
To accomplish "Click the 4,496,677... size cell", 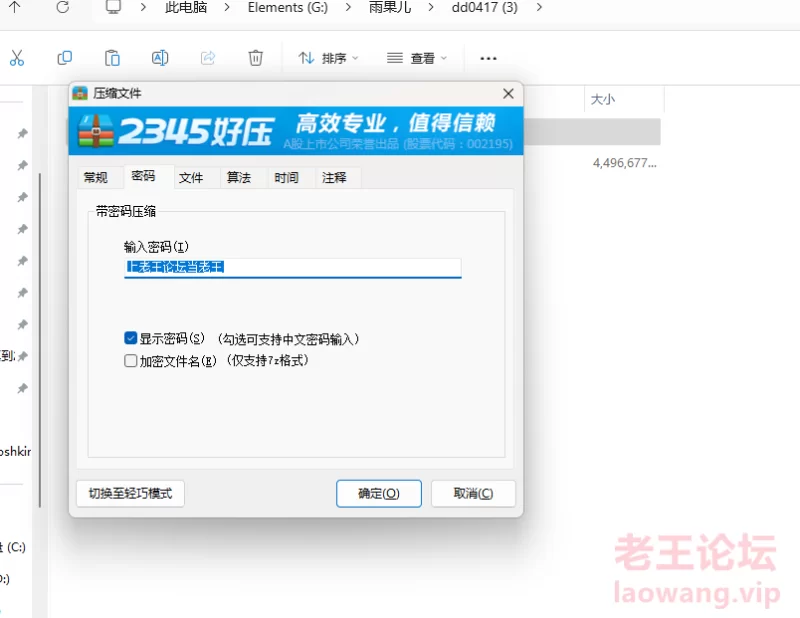I will [x=624, y=163].
